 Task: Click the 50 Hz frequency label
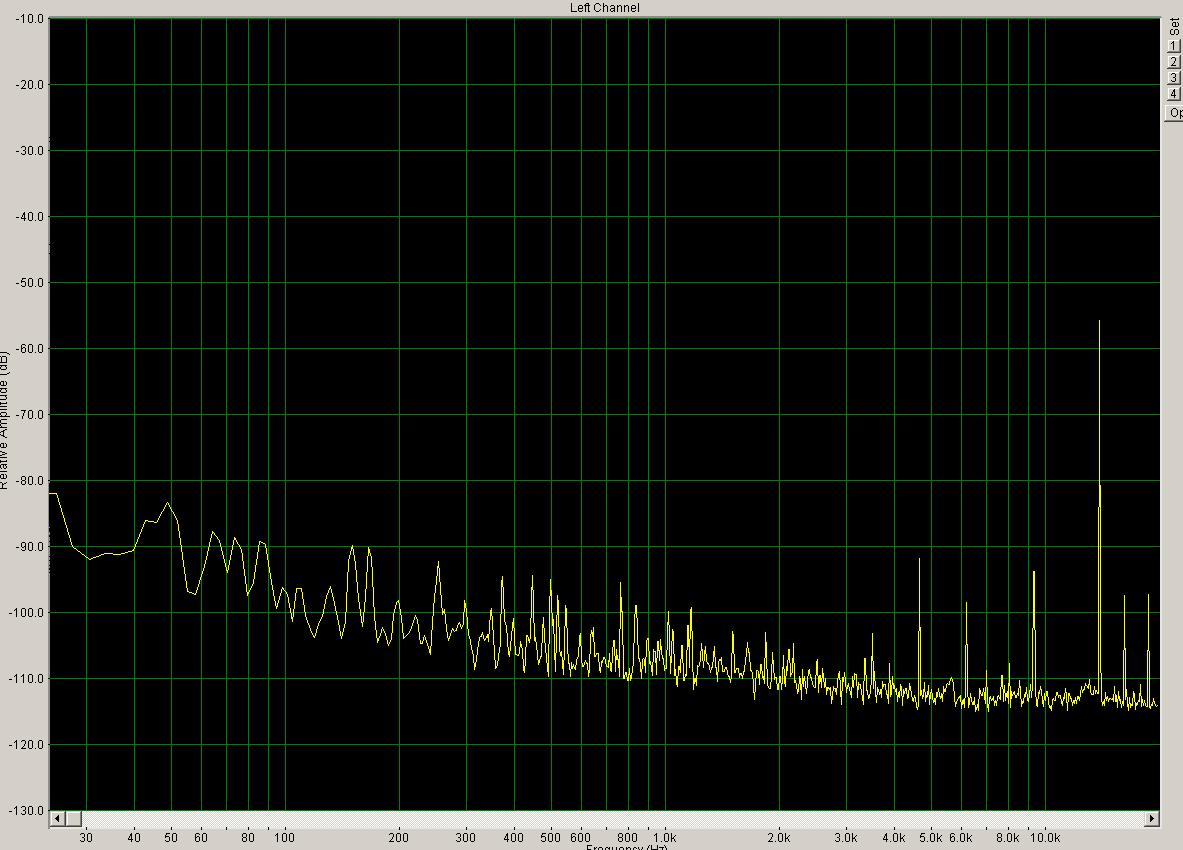point(171,837)
